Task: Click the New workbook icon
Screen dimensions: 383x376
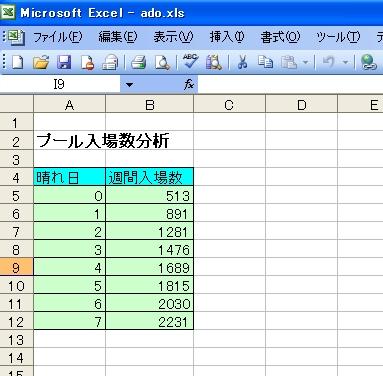Action: (17, 62)
